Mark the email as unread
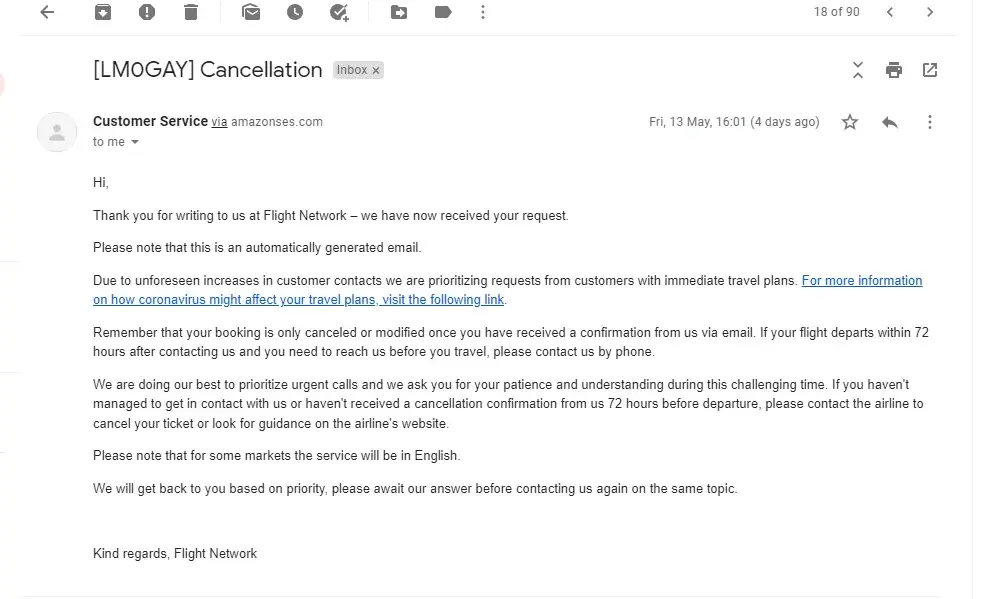 251,12
